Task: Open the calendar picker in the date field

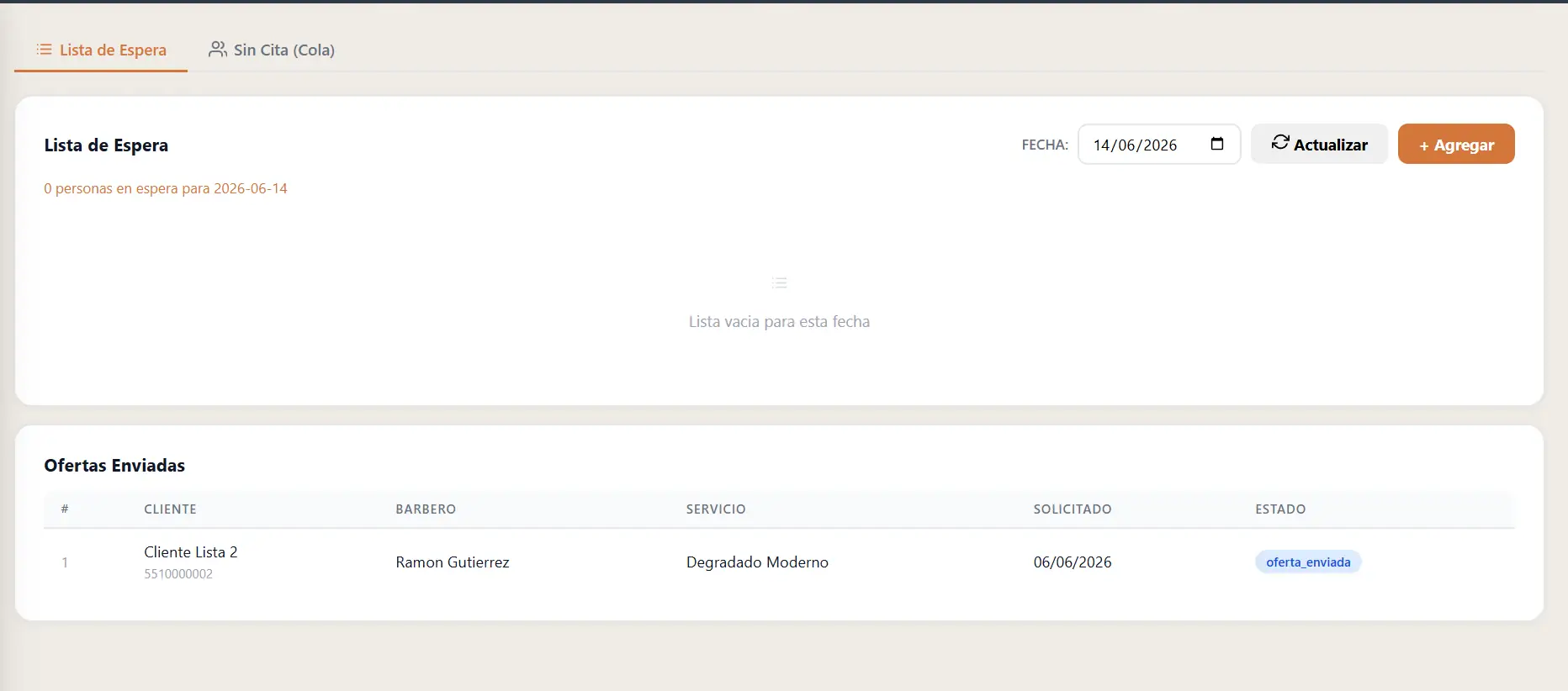Action: [x=1216, y=144]
